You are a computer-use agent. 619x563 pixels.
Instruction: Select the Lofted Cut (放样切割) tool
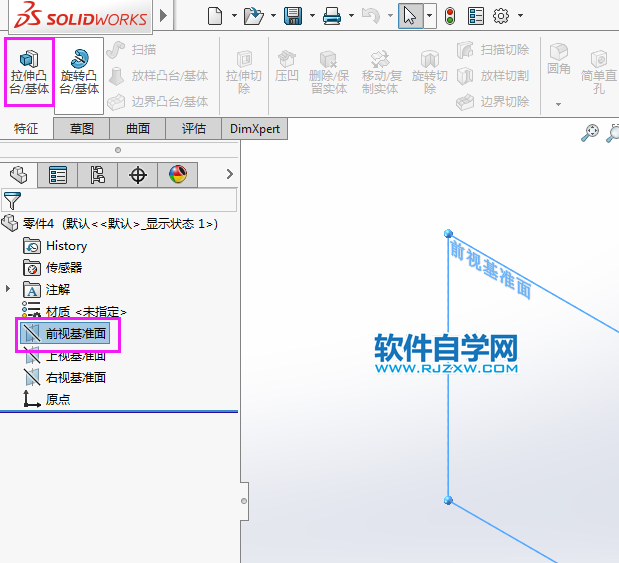(x=493, y=76)
